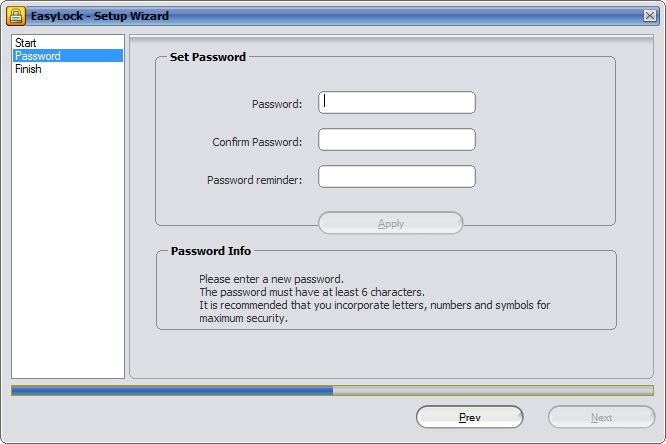The width and height of the screenshot is (666, 444).
Task: Click into the Password input field
Action: coord(397,103)
